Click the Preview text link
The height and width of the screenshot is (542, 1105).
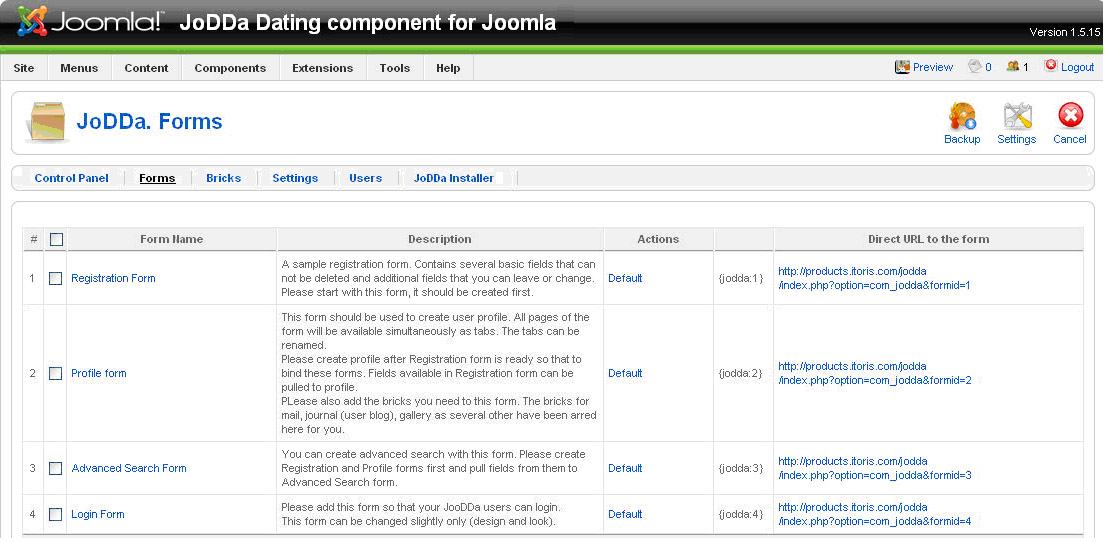pyautogui.click(x=933, y=67)
